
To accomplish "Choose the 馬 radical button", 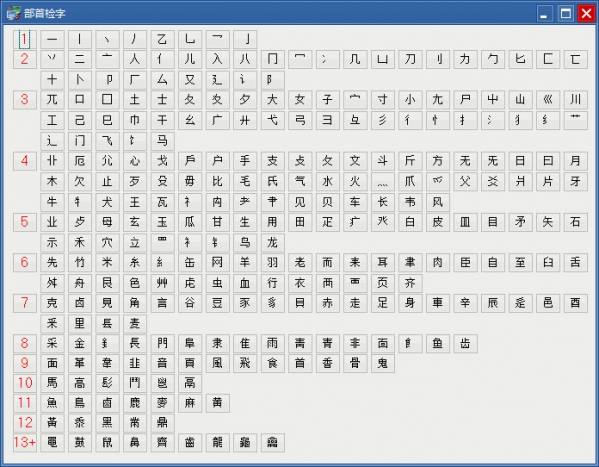I will click(x=52, y=383).
